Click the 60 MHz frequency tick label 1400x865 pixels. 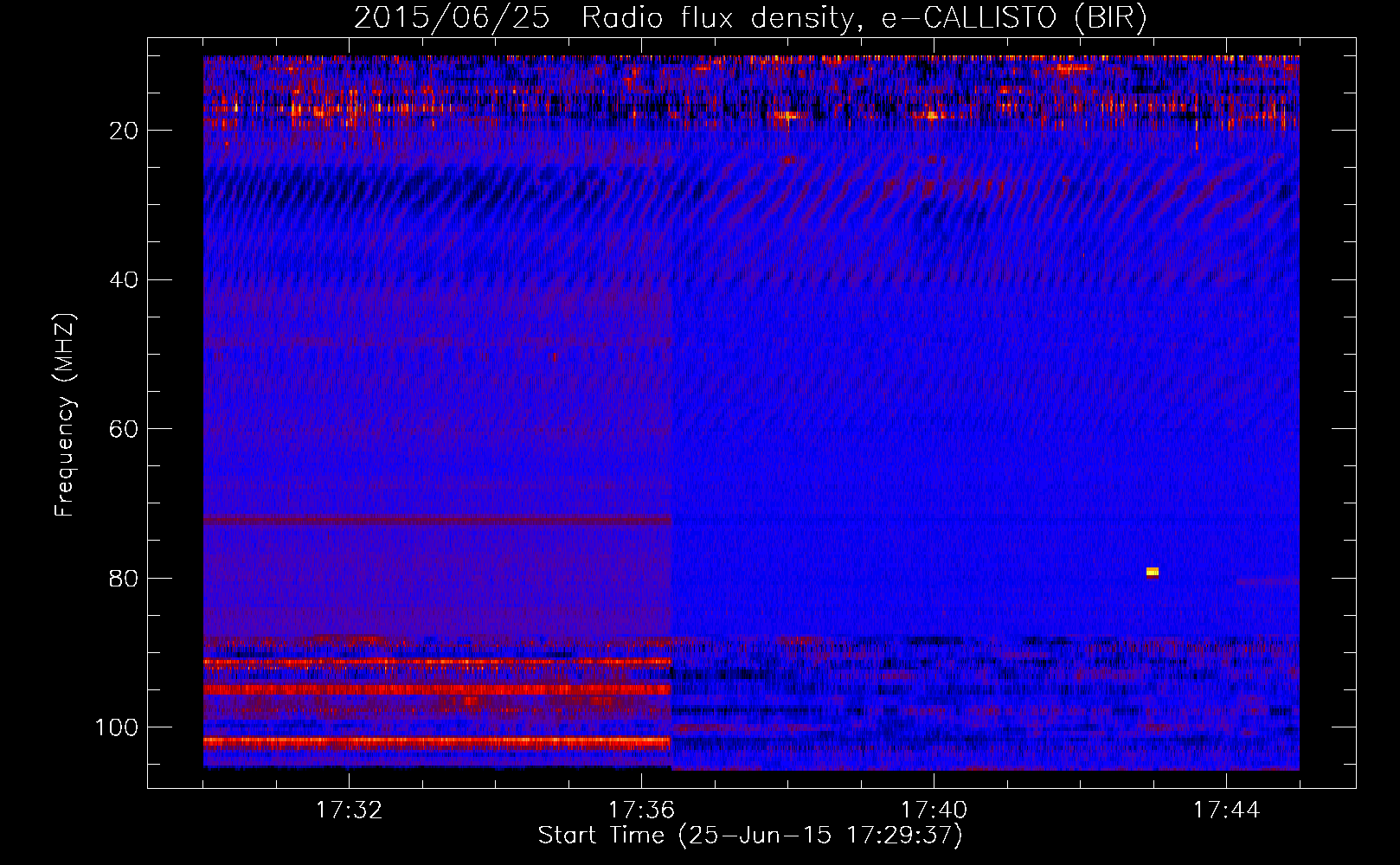[124, 429]
